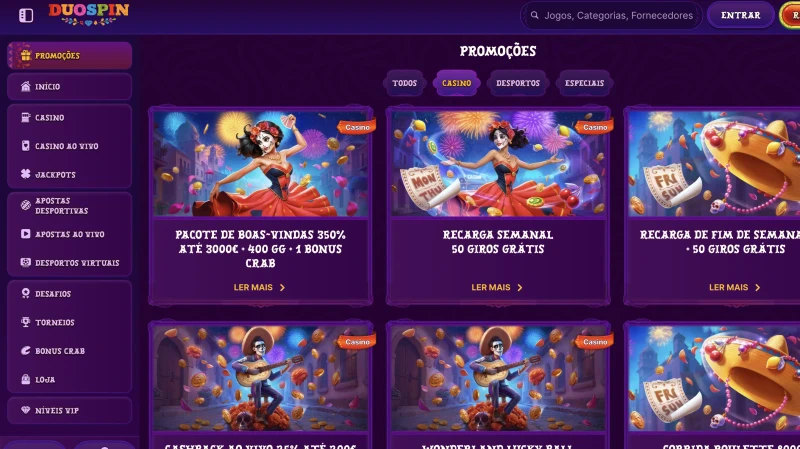Open the Cashback ao Vivo guitarist thumbnail
Screen dimensions: 800x449
click(x=260, y=378)
